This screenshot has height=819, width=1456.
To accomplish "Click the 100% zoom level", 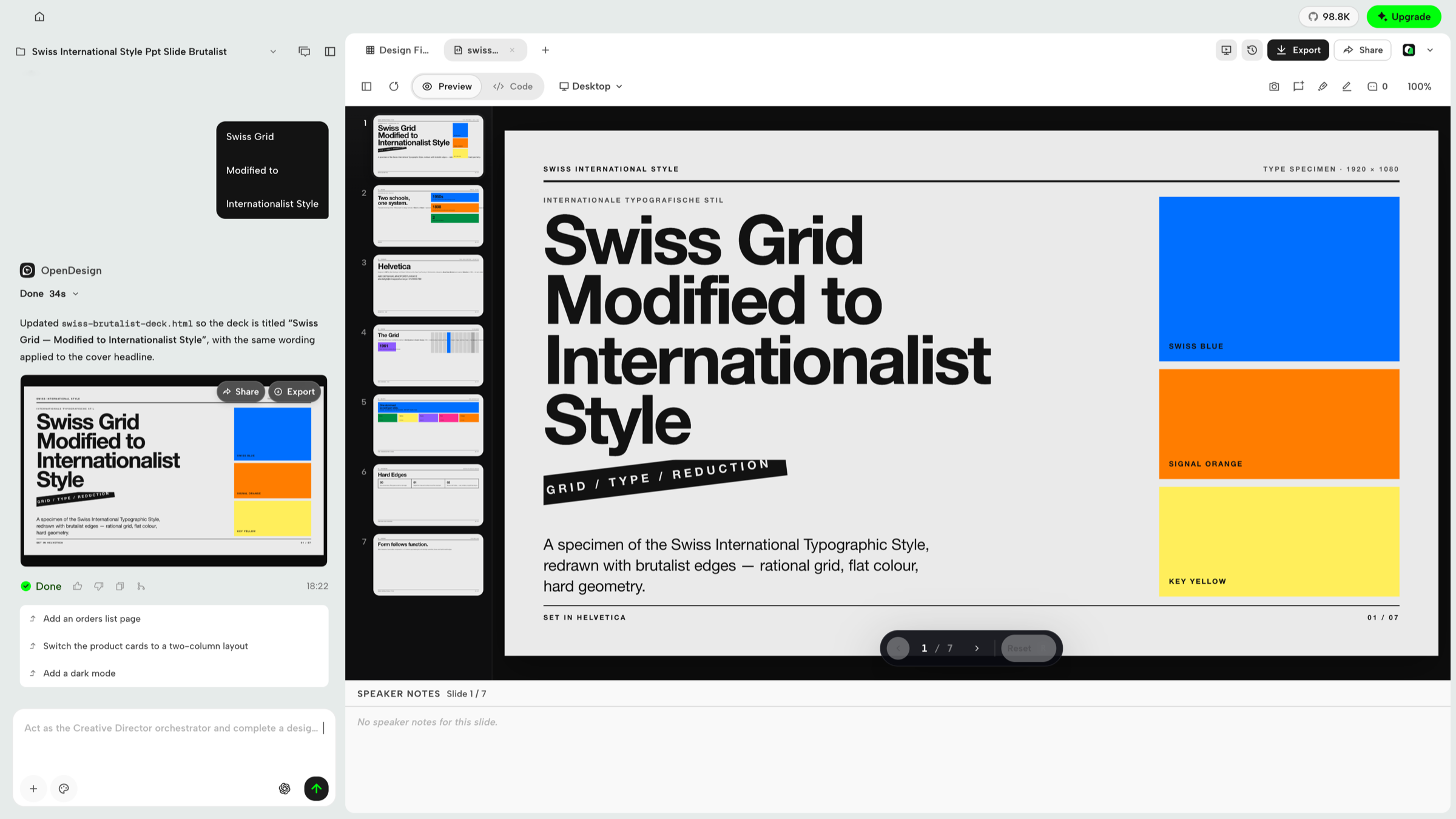I will tap(1420, 87).
